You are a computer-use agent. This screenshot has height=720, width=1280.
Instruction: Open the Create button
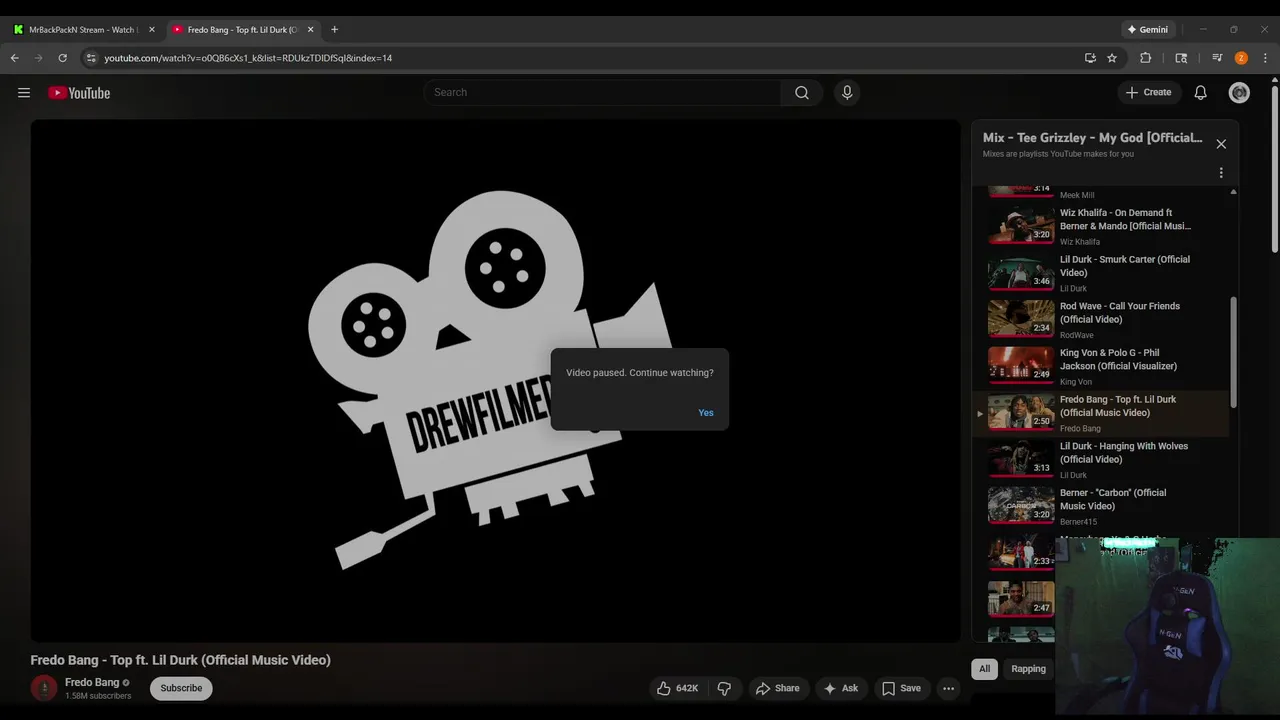point(1148,93)
